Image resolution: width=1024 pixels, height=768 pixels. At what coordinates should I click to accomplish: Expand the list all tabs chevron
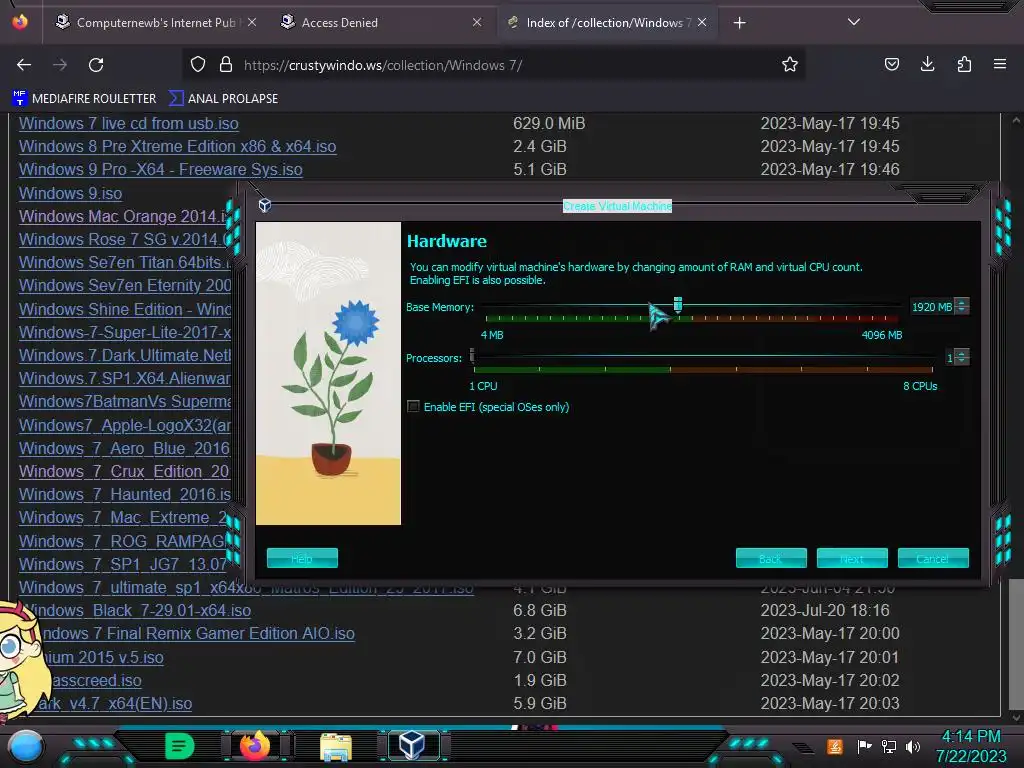[854, 22]
